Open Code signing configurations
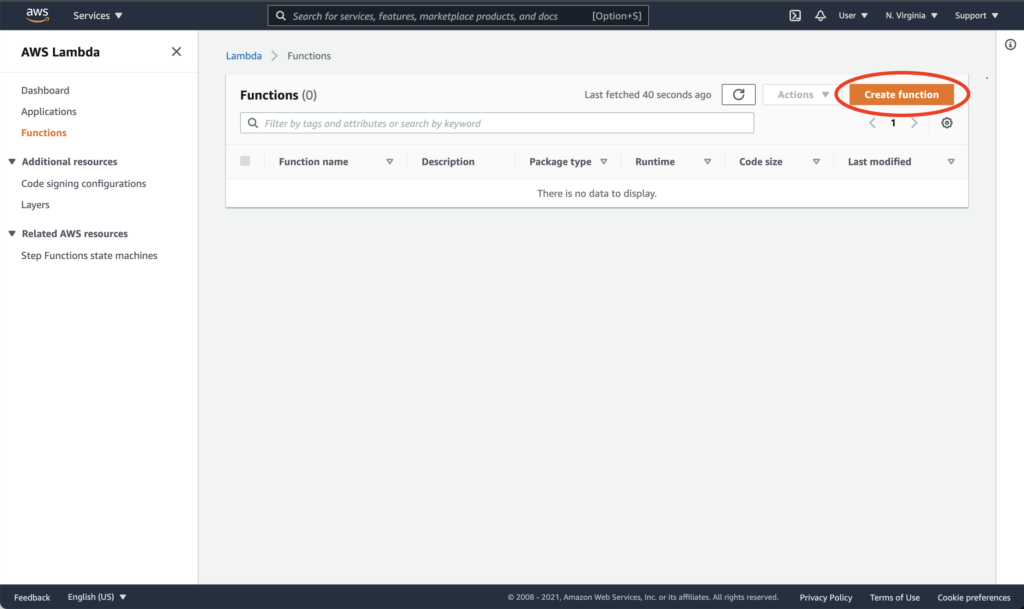The height and width of the screenshot is (609, 1024). [84, 183]
